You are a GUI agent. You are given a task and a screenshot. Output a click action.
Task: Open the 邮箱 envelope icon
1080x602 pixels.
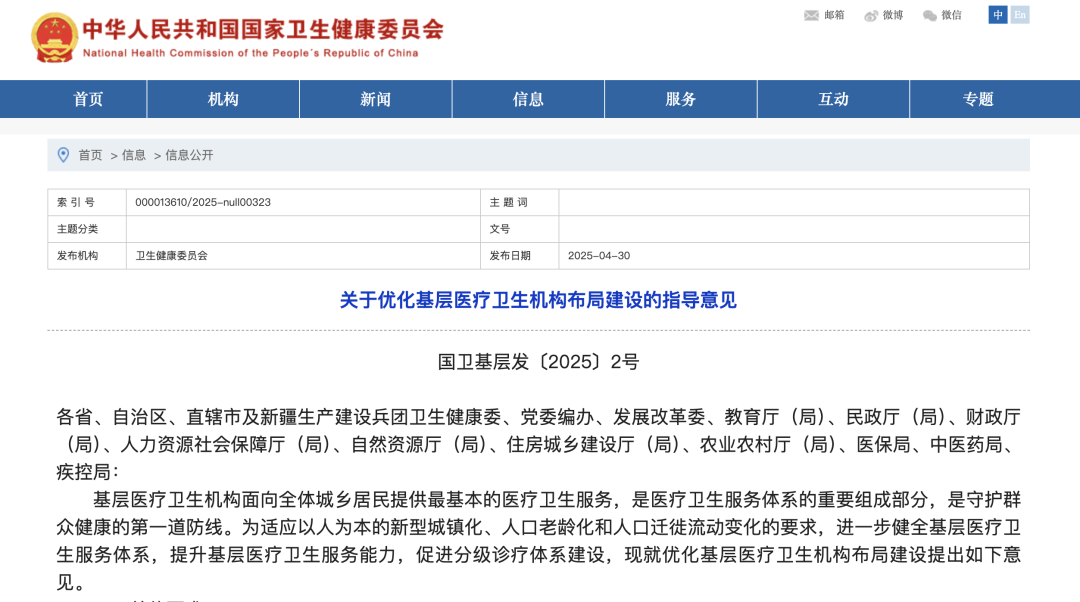811,15
